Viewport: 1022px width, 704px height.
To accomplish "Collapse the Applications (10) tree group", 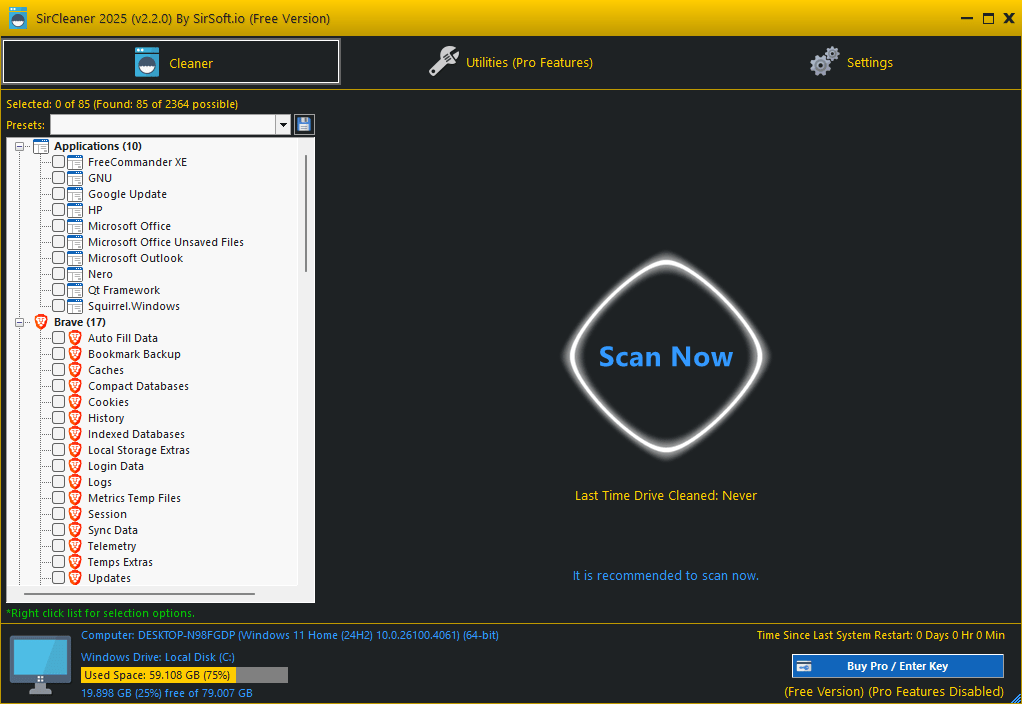I will click(20, 147).
